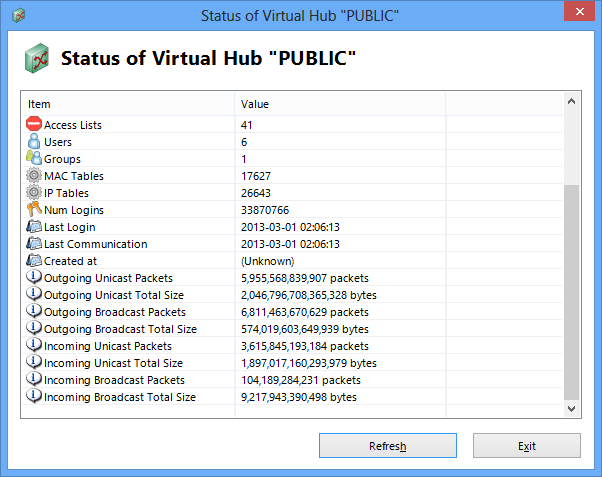Screen dimensions: 602x477
Task: Select the Access Lists label
Action: [73, 125]
